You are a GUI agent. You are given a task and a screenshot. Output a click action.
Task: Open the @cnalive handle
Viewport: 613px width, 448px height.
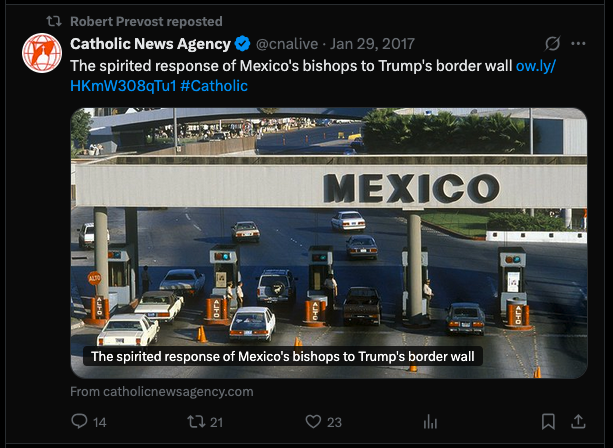[x=287, y=44]
